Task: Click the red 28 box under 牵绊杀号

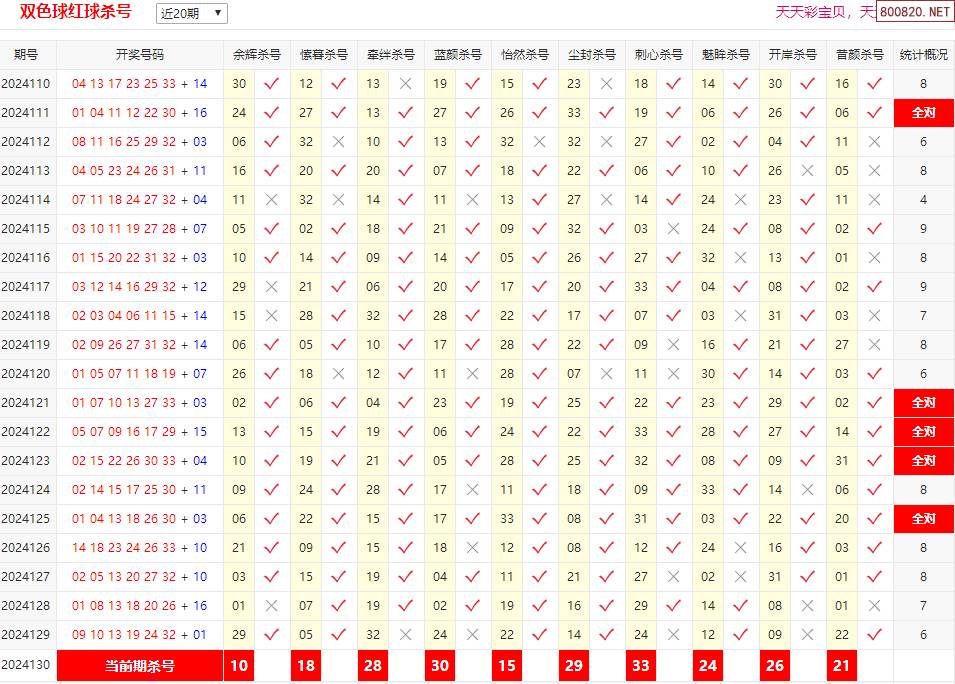Action: pyautogui.click(x=373, y=666)
